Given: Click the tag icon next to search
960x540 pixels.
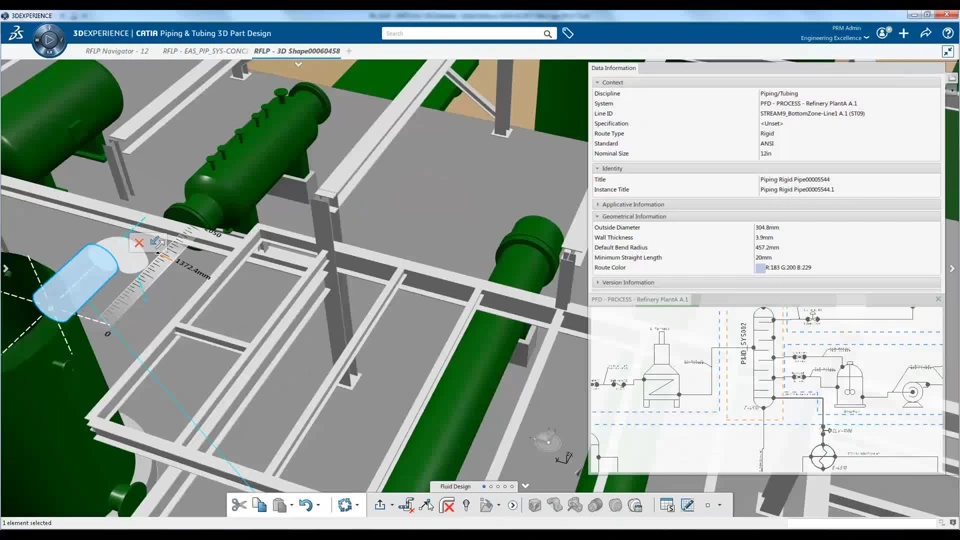Looking at the screenshot, I should click(568, 33).
